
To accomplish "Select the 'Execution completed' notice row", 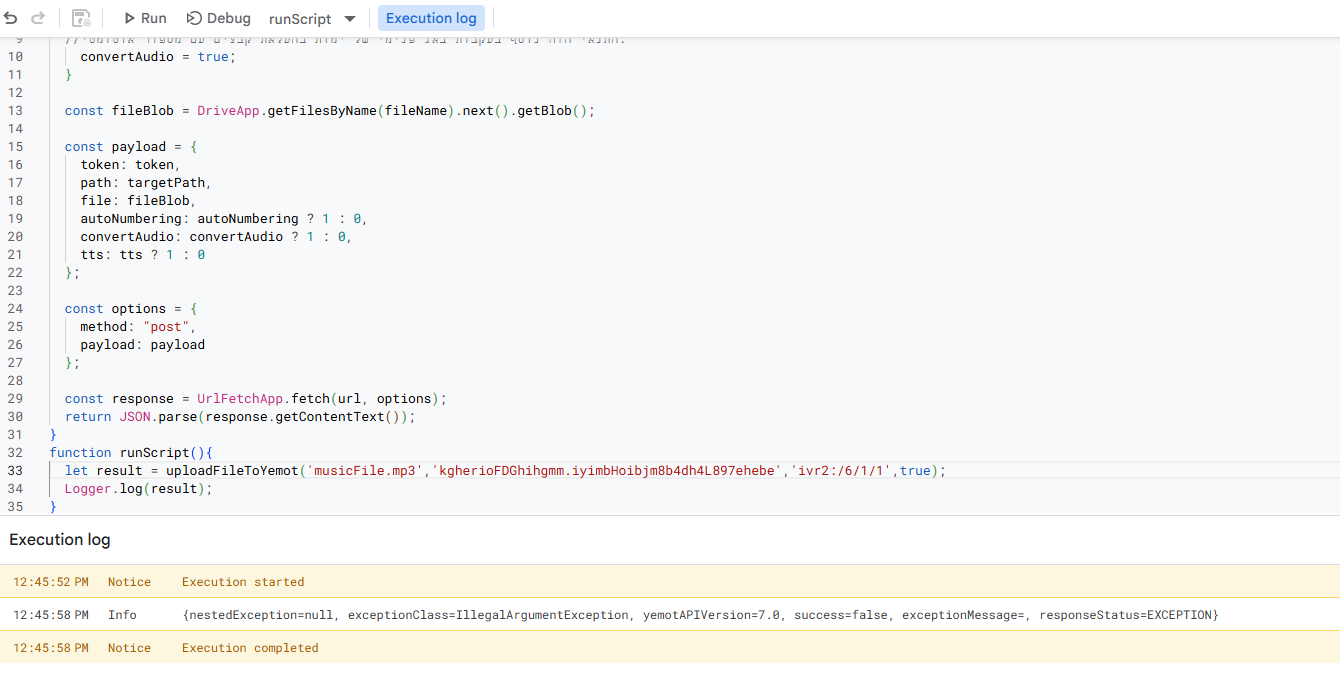I will [670, 648].
